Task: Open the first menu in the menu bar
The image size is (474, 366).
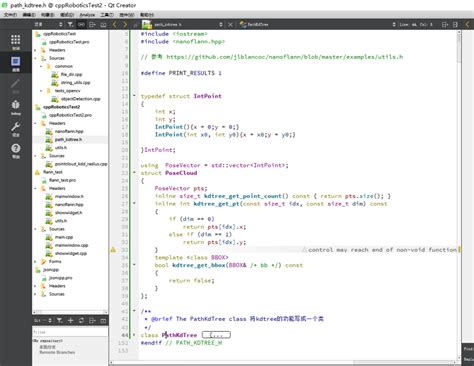Action: point(10,15)
